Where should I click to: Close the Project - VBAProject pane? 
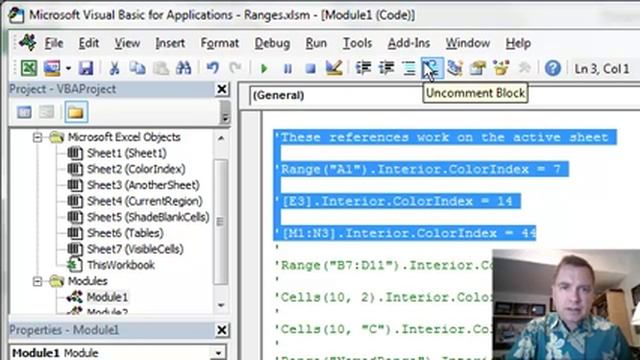(x=222, y=89)
